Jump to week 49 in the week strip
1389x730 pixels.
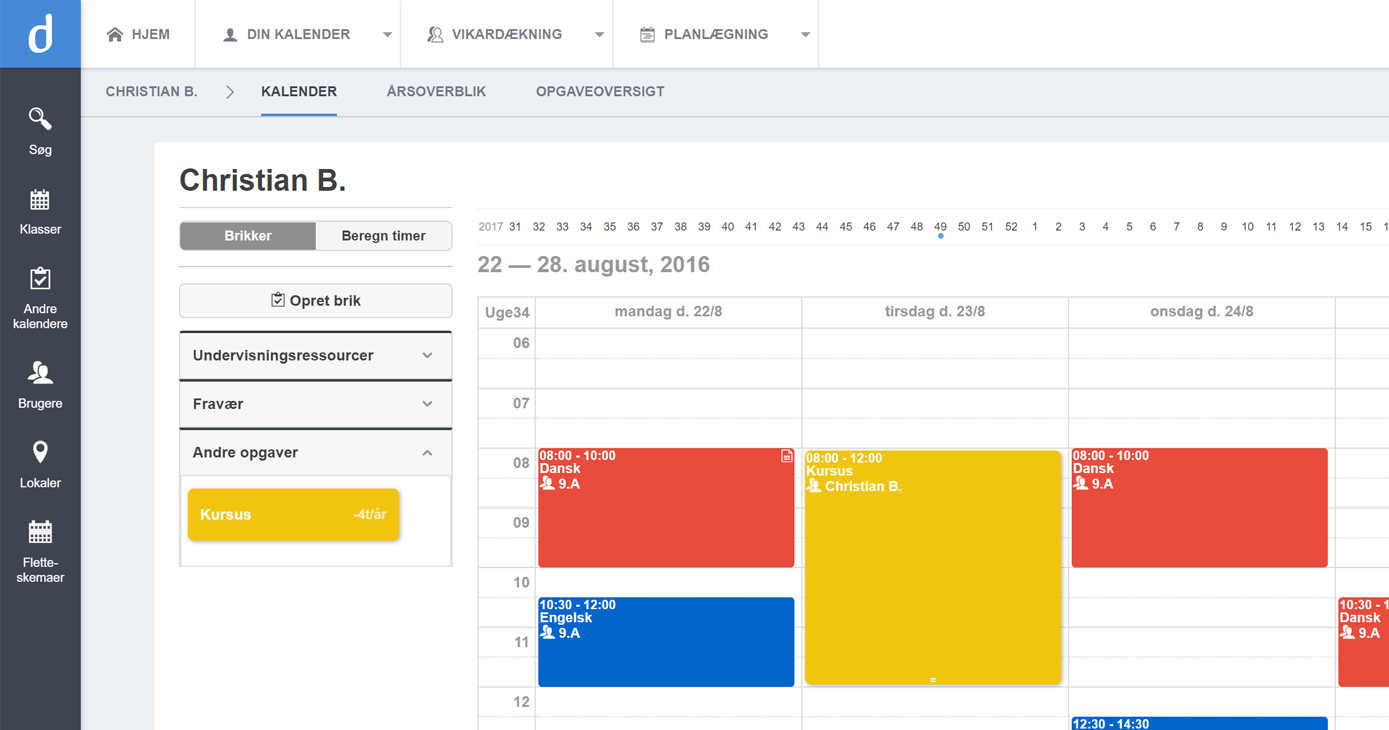click(x=940, y=227)
